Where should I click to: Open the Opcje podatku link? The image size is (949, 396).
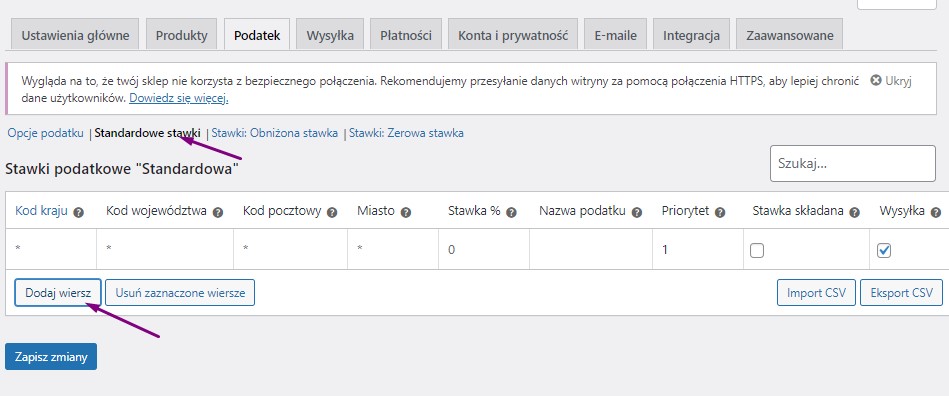pos(45,133)
